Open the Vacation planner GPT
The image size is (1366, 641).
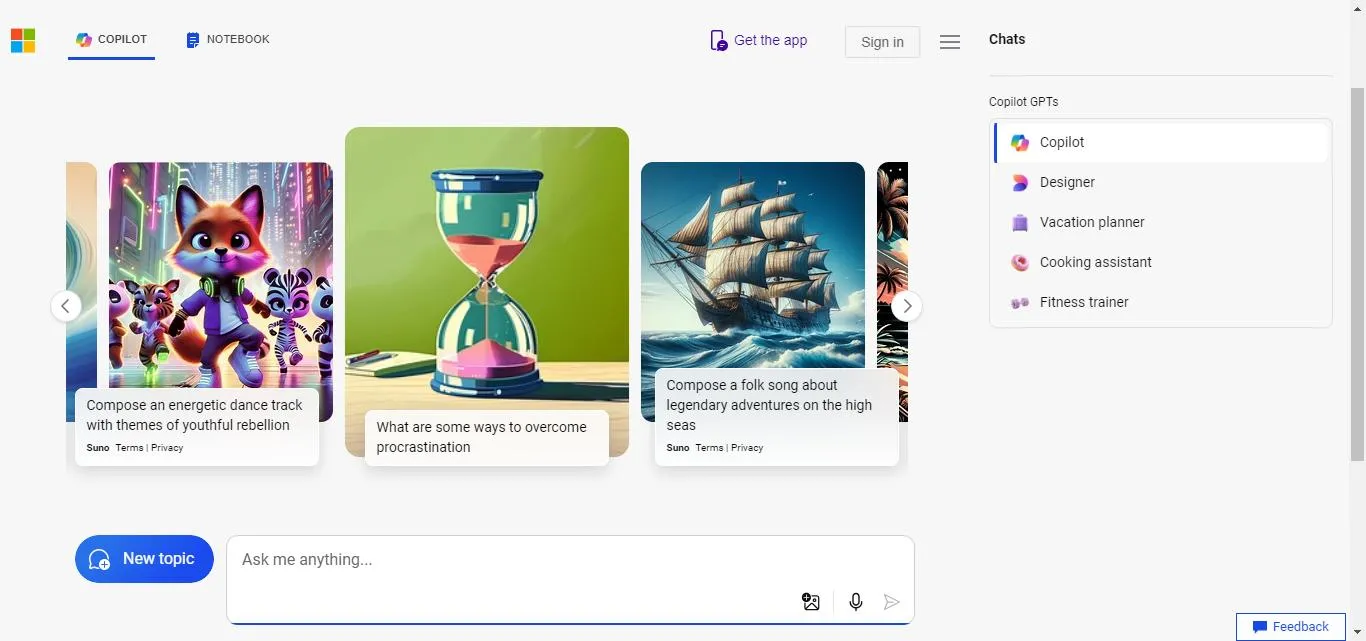coord(1092,222)
